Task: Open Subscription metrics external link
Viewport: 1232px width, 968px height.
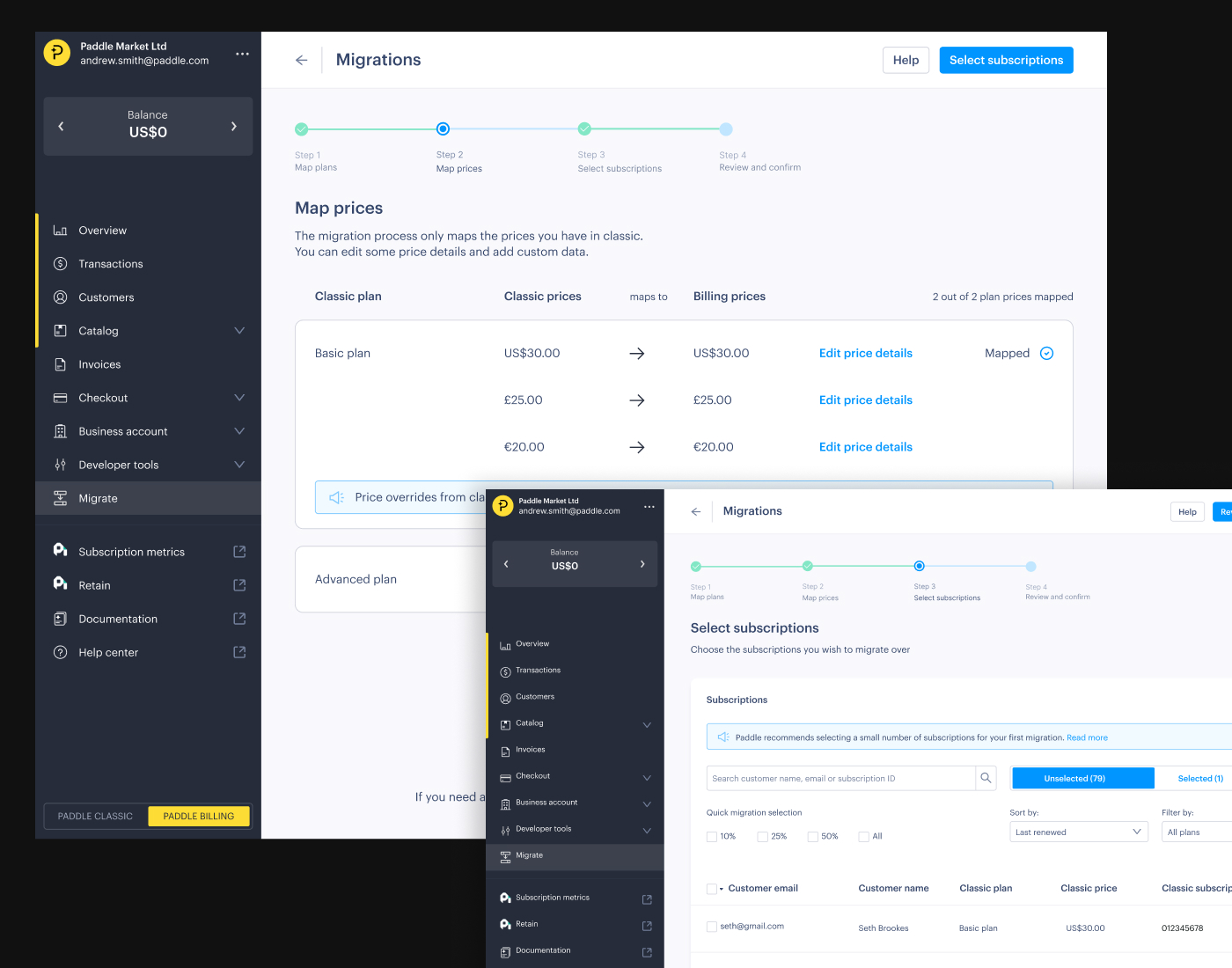Action: click(x=238, y=551)
